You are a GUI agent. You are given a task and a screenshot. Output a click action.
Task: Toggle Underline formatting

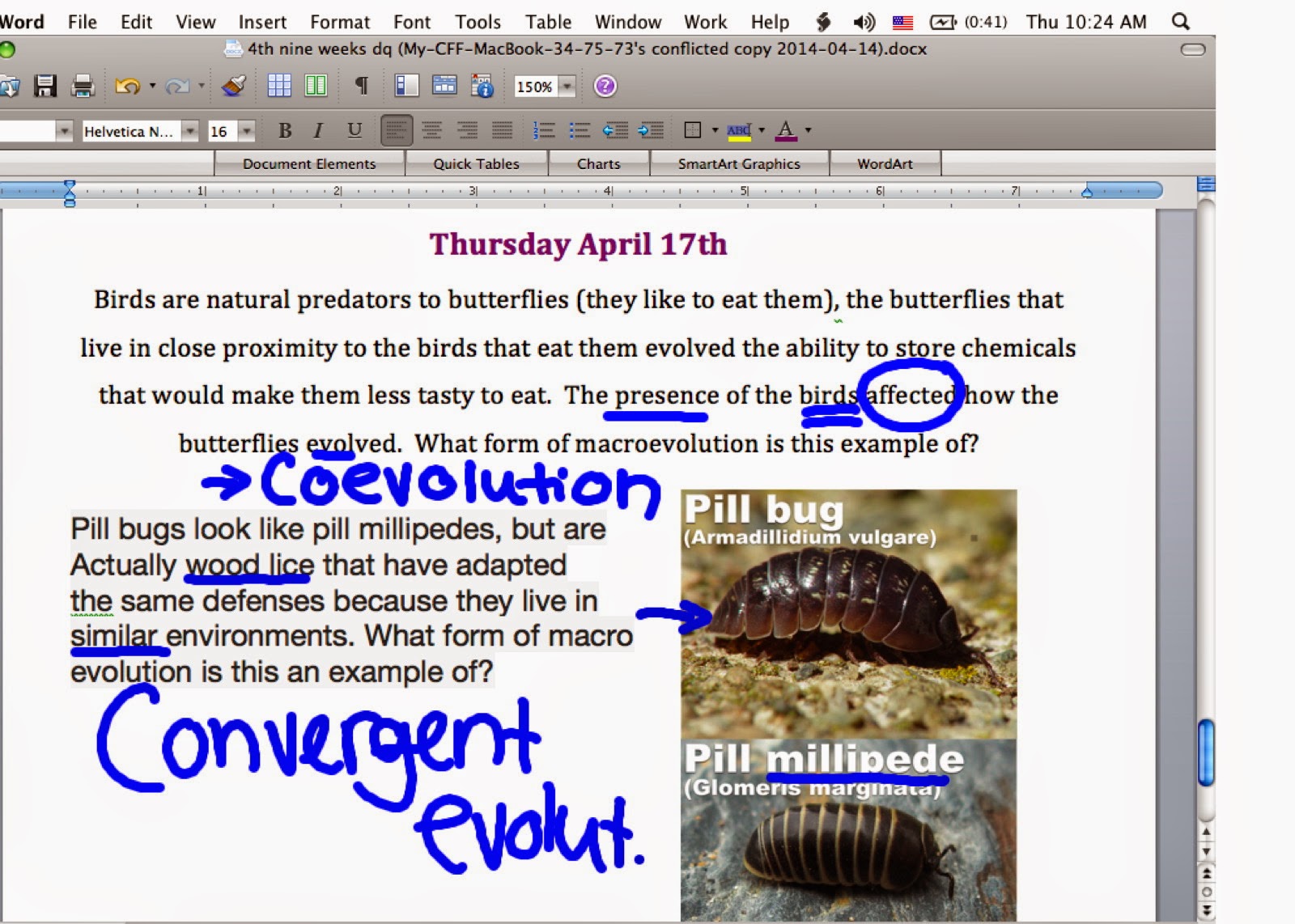click(354, 129)
